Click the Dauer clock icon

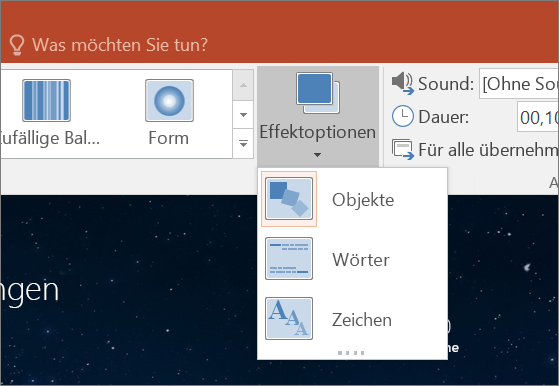pos(403,116)
